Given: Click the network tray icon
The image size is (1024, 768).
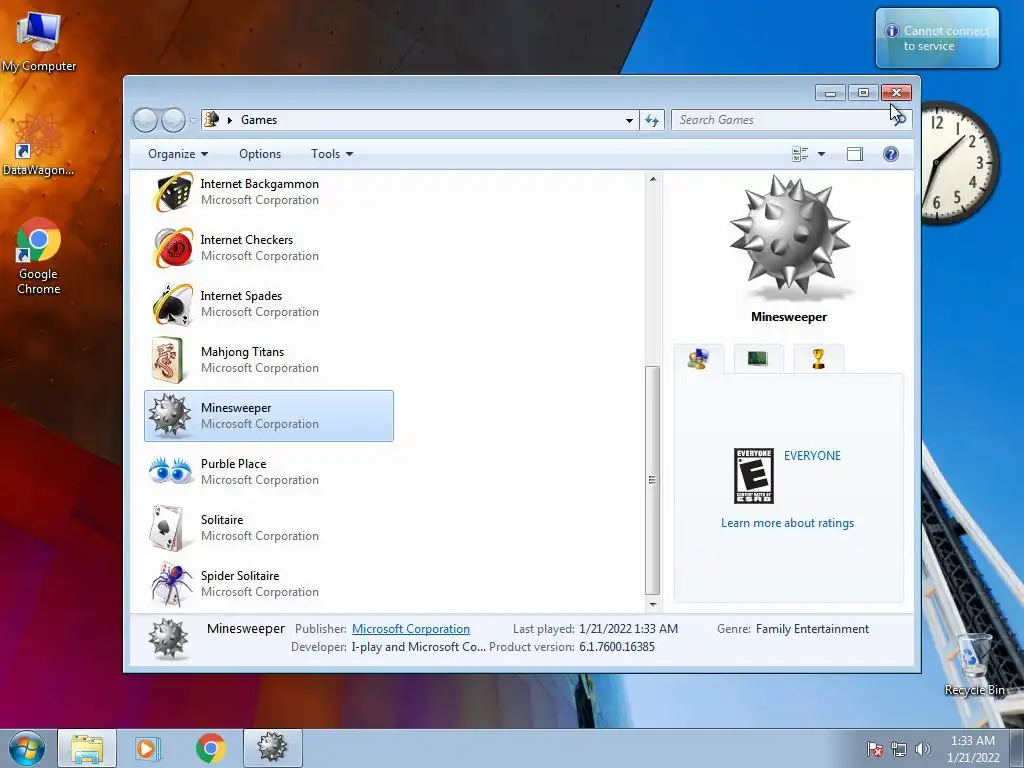Looking at the screenshot, I should pyautogui.click(x=899, y=749).
